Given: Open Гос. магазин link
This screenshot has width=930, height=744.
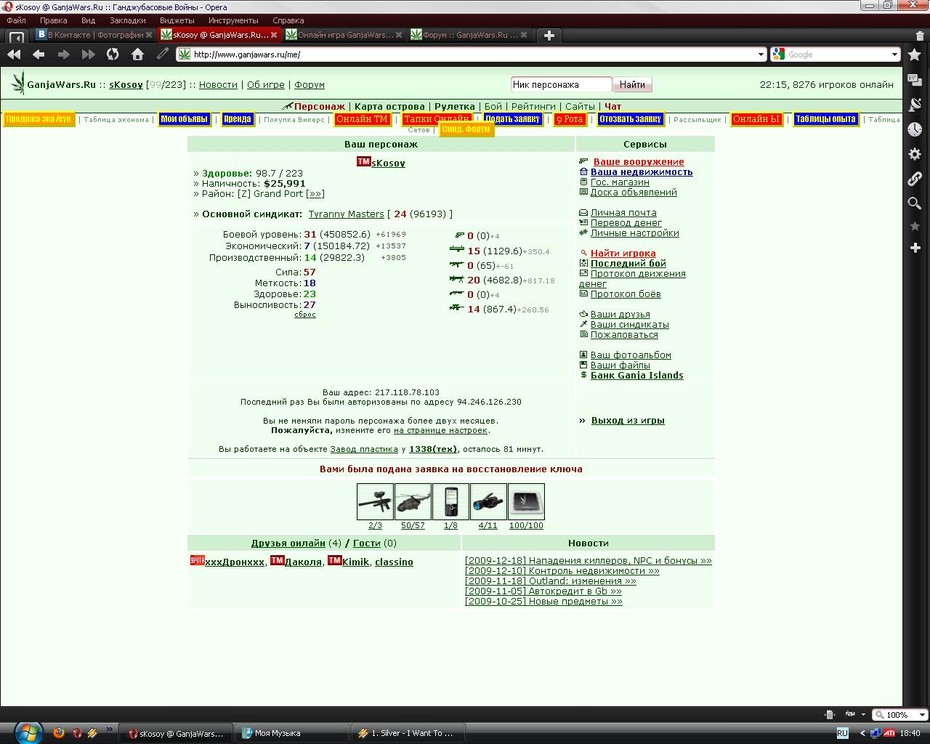Looking at the screenshot, I should click(x=620, y=182).
